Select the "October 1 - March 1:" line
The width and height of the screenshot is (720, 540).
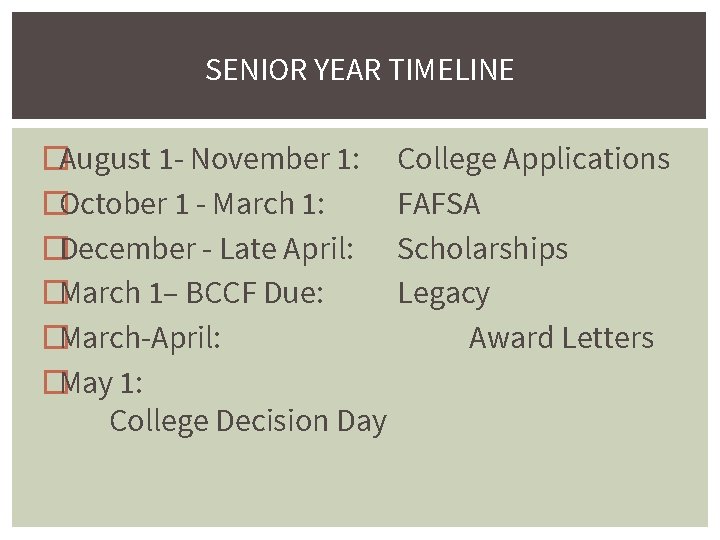point(192,203)
